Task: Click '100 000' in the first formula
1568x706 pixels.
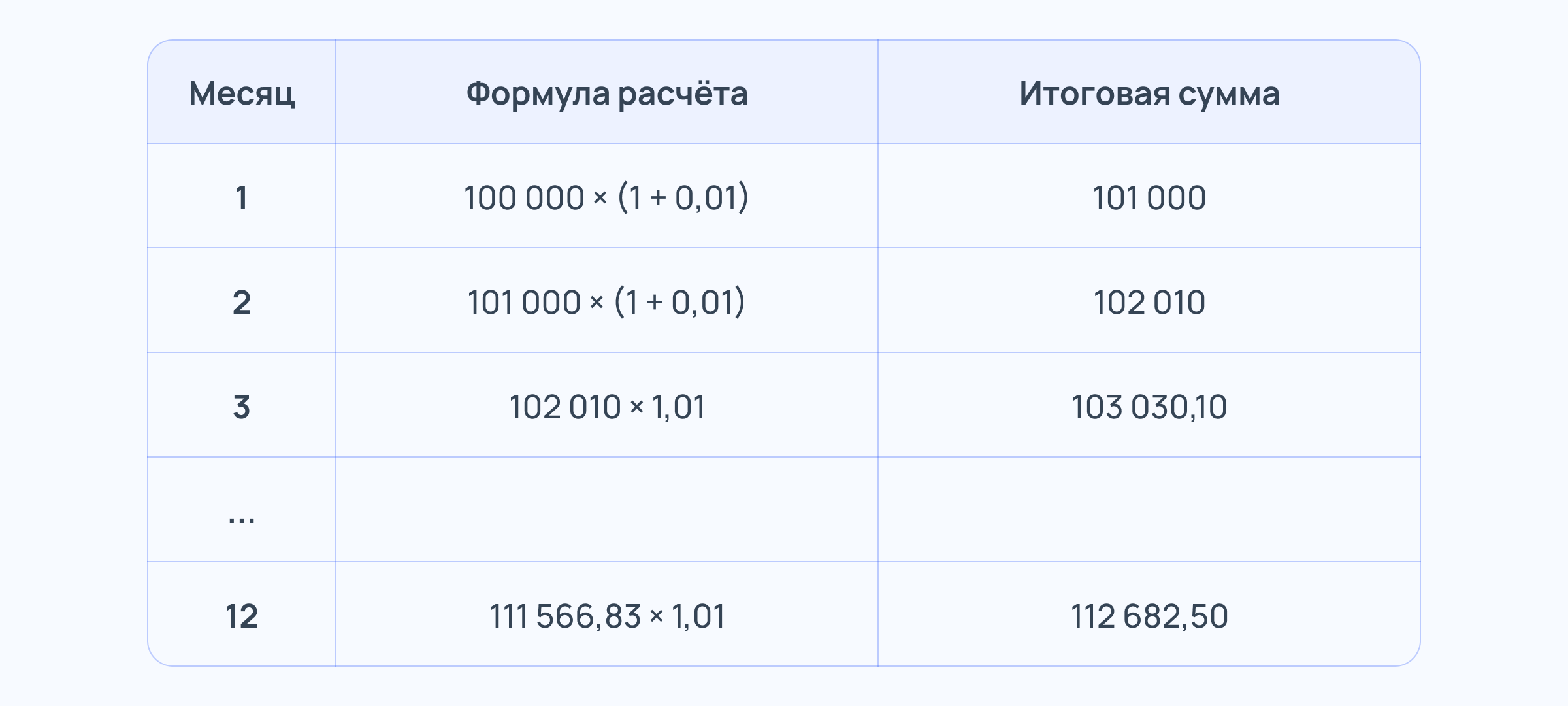Action: click(x=524, y=197)
